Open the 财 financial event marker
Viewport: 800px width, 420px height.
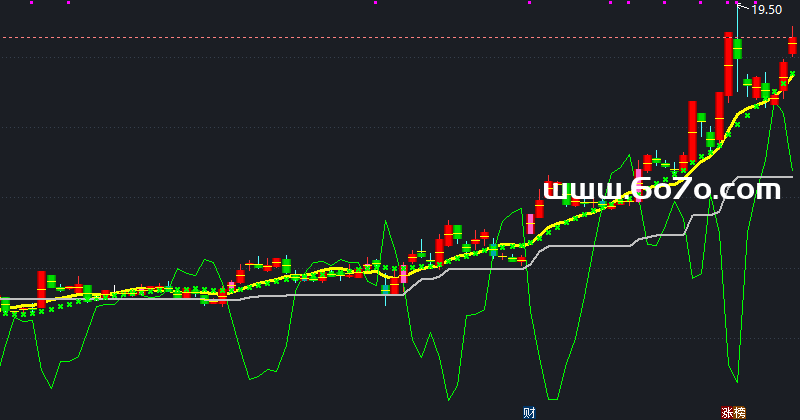pos(529,412)
